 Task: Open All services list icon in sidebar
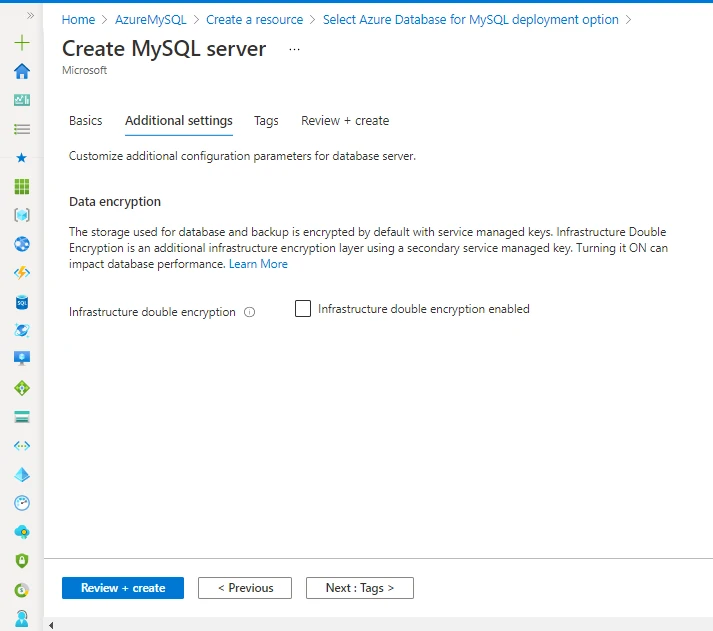pyautogui.click(x=22, y=129)
